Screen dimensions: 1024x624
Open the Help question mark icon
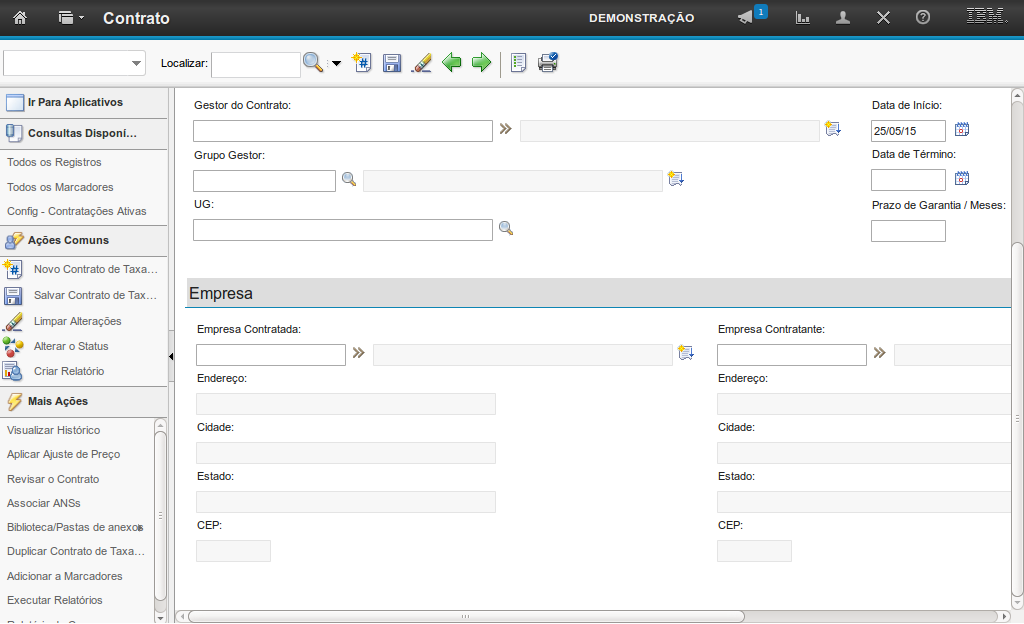pyautogui.click(x=923, y=18)
